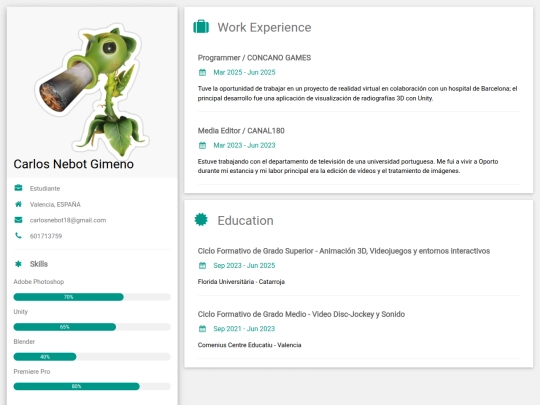Click the calendar icon before Mar 2023 - Jun 2023
The image size is (540, 405).
click(202, 145)
